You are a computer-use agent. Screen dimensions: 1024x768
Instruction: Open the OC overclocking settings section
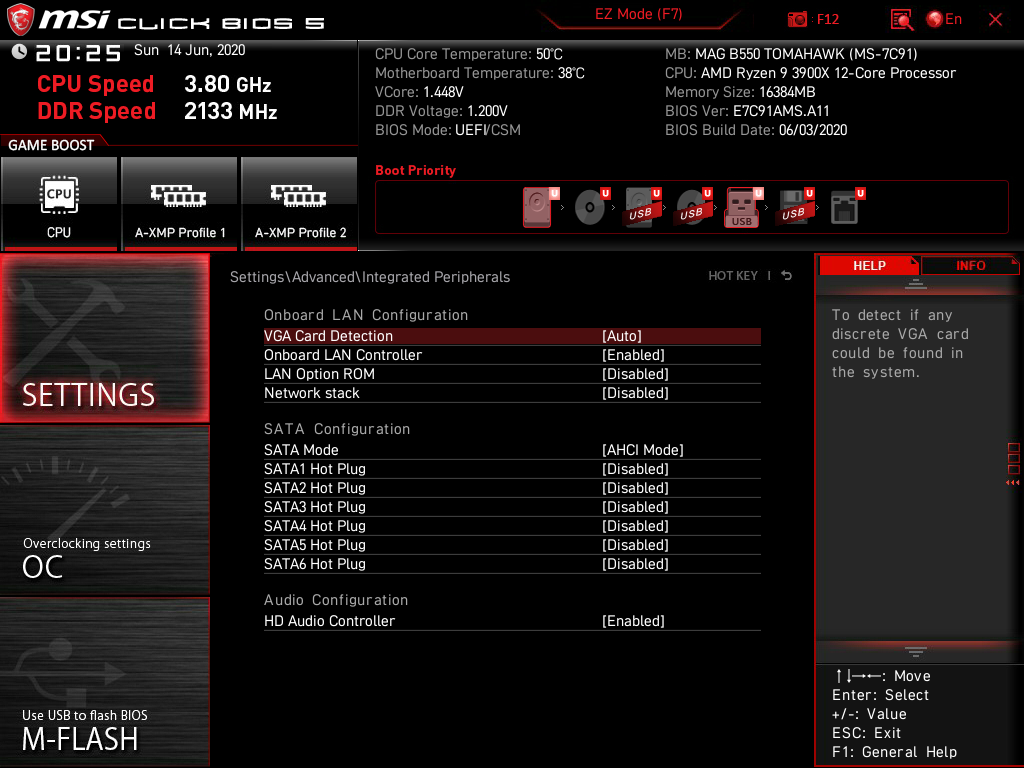click(104, 511)
